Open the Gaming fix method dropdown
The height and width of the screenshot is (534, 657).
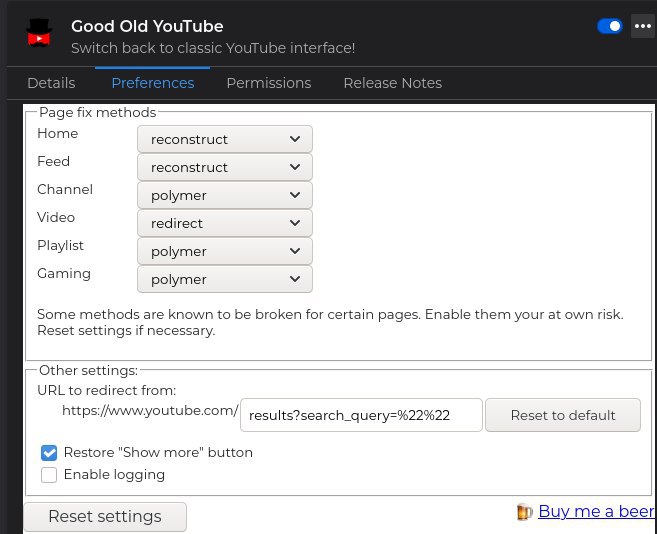(x=225, y=279)
